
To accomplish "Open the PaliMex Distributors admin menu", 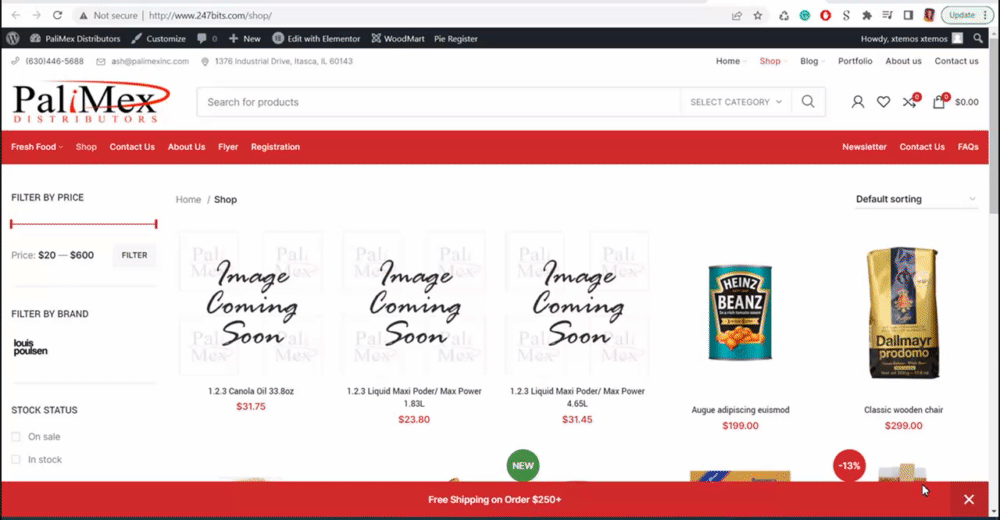I will pyautogui.click(x=75, y=38).
